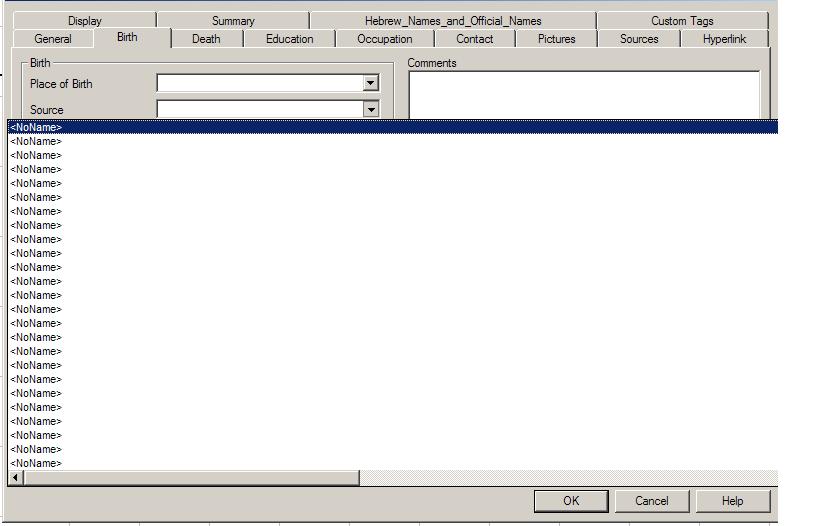The image size is (837, 526).
Task: Open the Pictures tab
Action: (557, 39)
